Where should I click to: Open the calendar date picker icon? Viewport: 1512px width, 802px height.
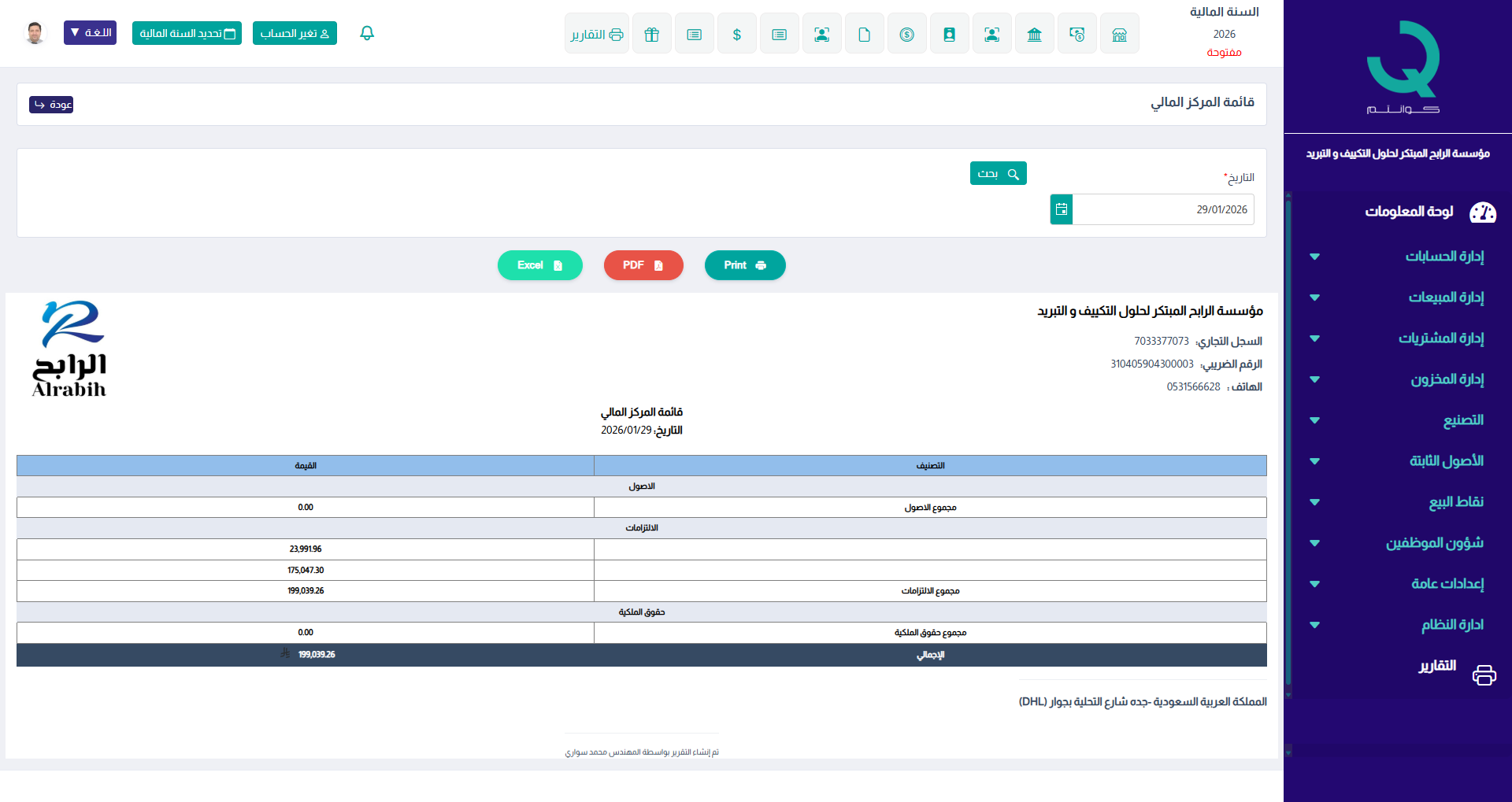pyautogui.click(x=1061, y=209)
